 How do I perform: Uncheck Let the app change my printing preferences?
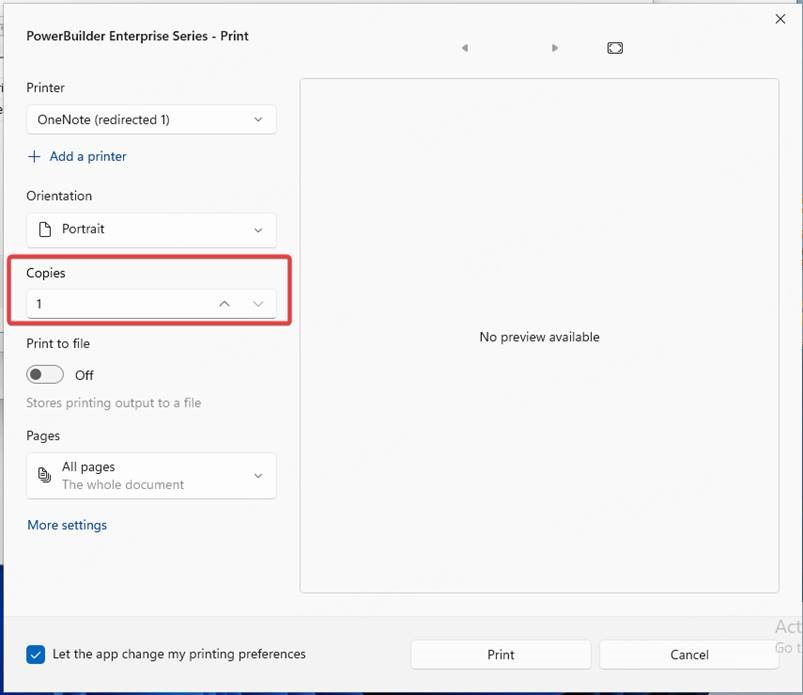pyautogui.click(x=35, y=654)
